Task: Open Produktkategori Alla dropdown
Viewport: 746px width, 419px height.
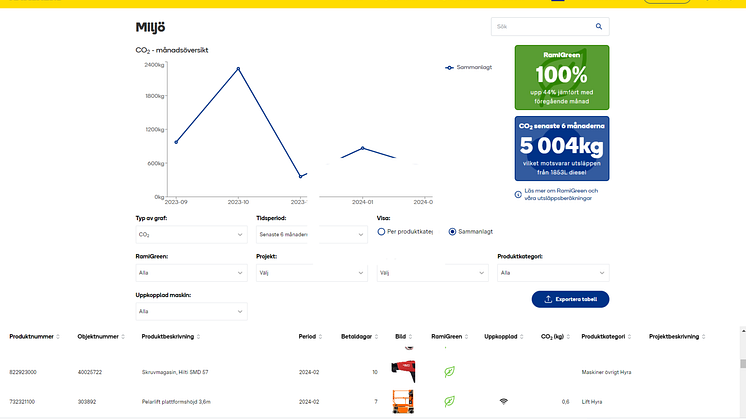Action: coord(553,273)
